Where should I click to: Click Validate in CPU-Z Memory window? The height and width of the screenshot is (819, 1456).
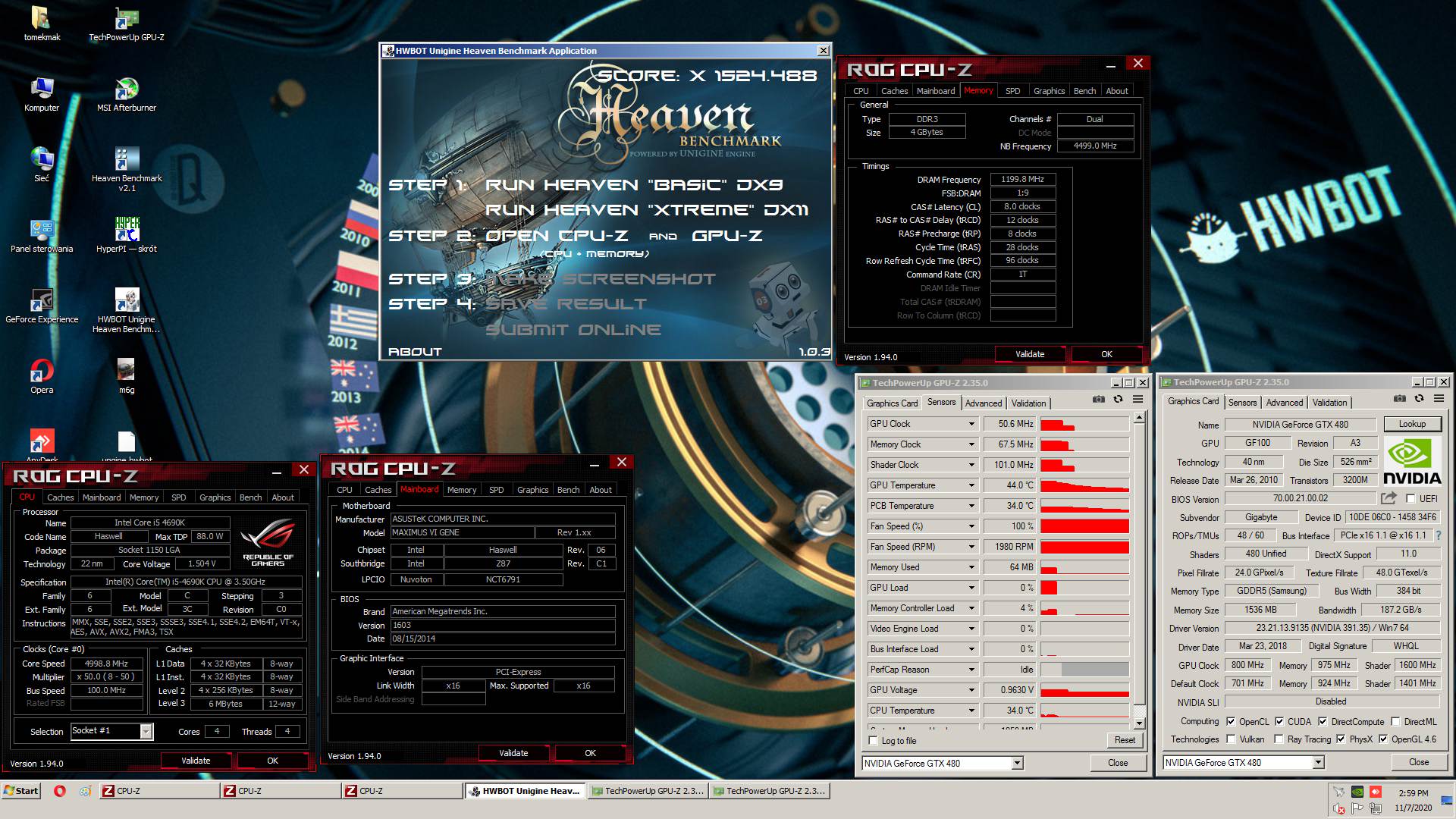click(1030, 354)
